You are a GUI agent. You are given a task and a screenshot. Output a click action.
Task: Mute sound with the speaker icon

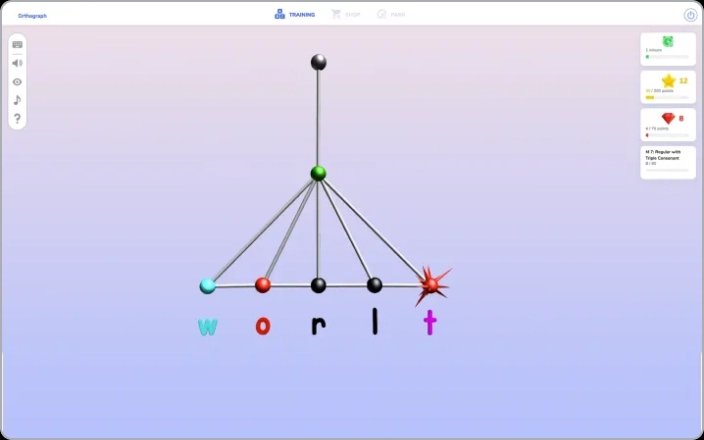point(17,63)
